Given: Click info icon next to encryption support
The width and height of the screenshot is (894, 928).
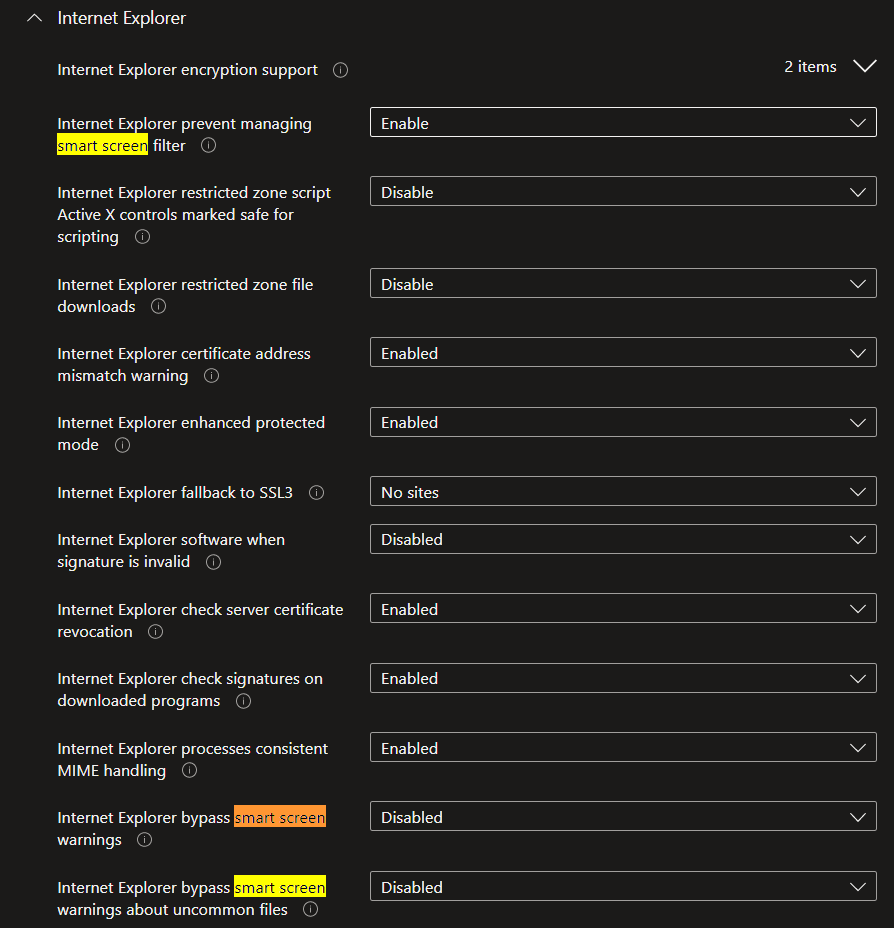Looking at the screenshot, I should [340, 70].
